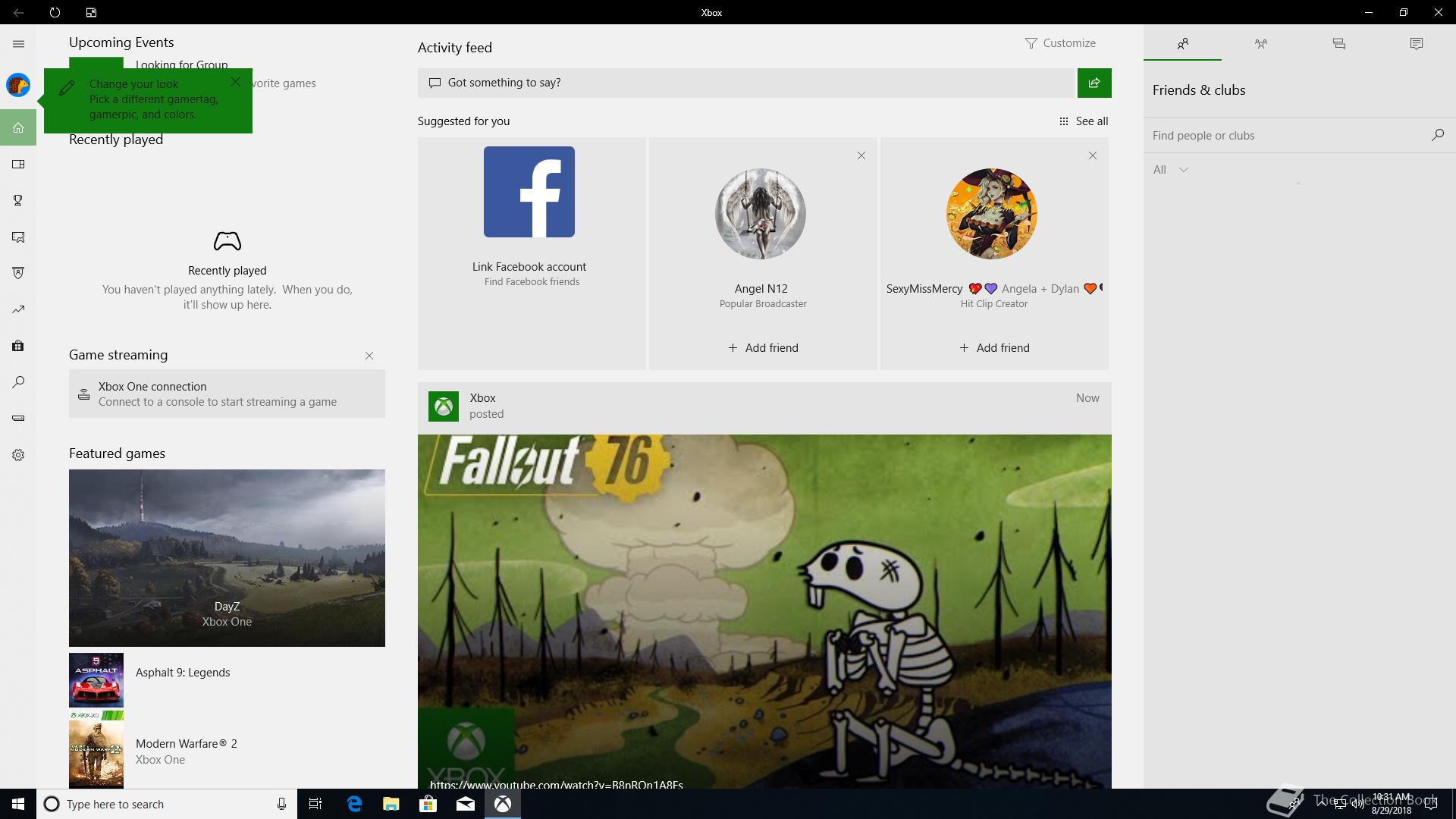The image size is (1456, 819).
Task: Open the Fallout 76 YouTube link
Action: [x=557, y=783]
